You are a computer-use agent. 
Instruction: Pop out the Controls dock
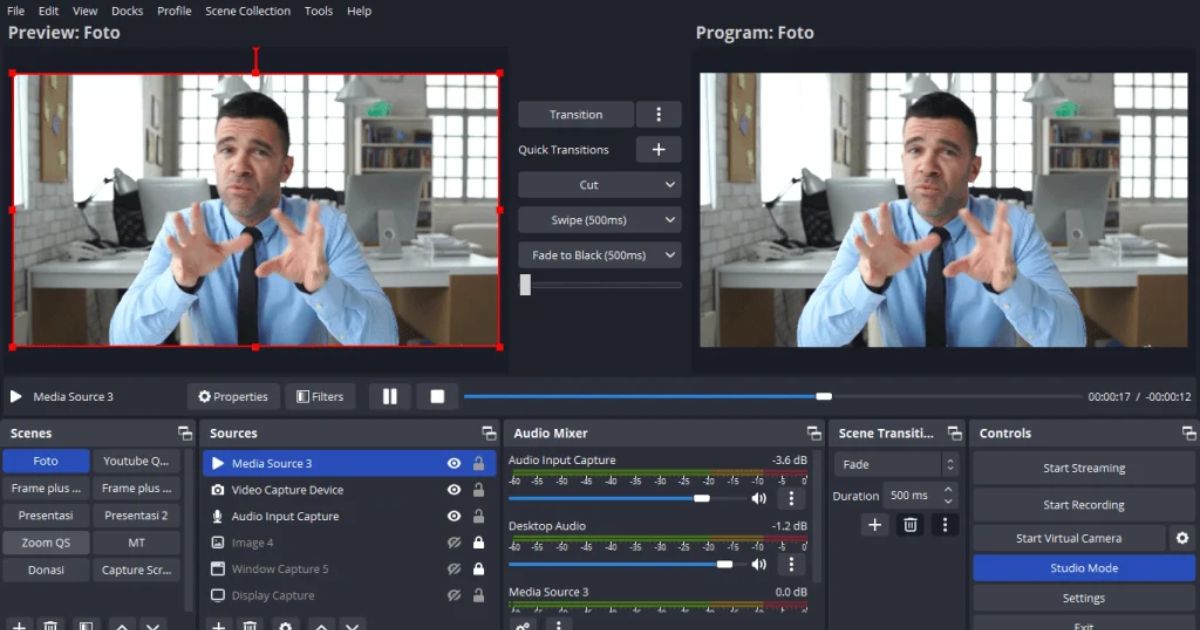[x=1189, y=433]
